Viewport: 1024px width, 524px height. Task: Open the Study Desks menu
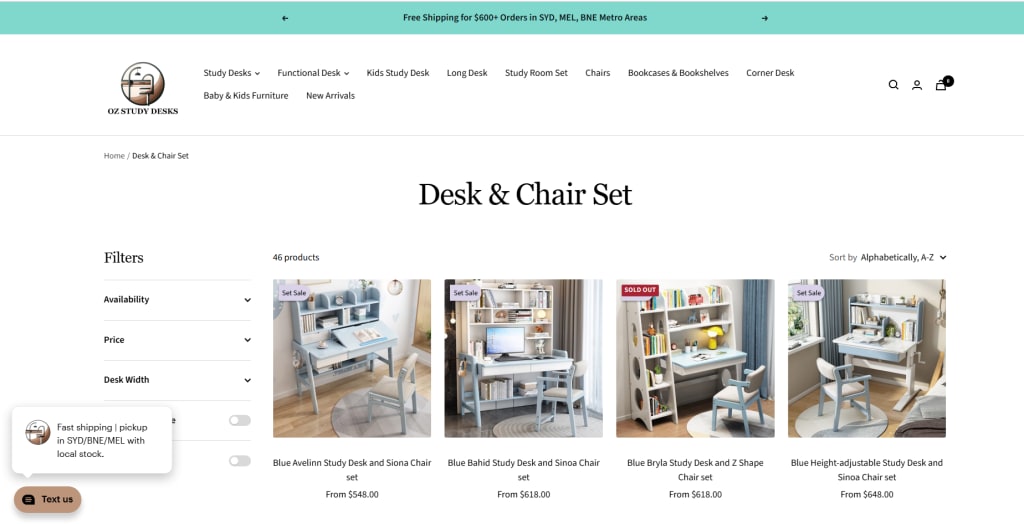coord(231,73)
